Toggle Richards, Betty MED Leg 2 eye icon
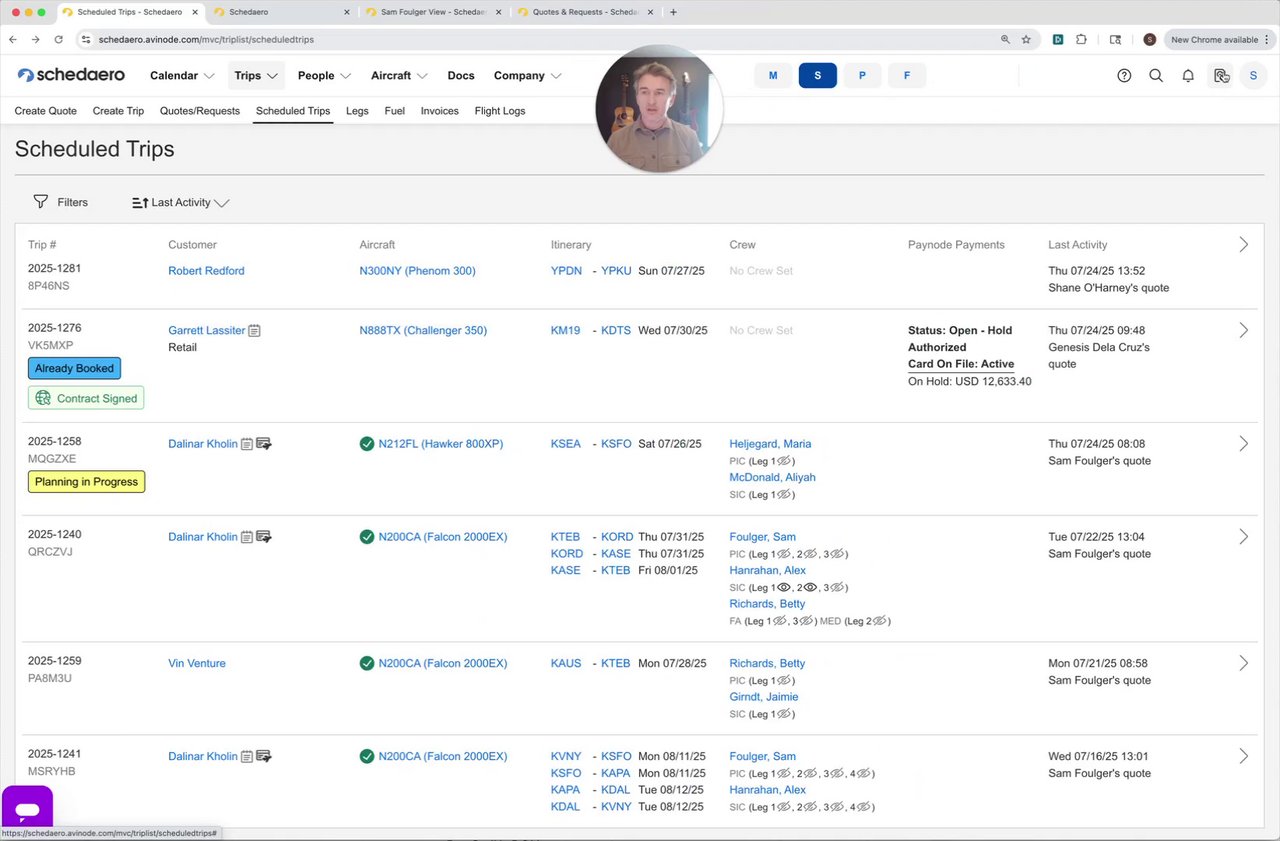1280x841 pixels. tap(880, 621)
